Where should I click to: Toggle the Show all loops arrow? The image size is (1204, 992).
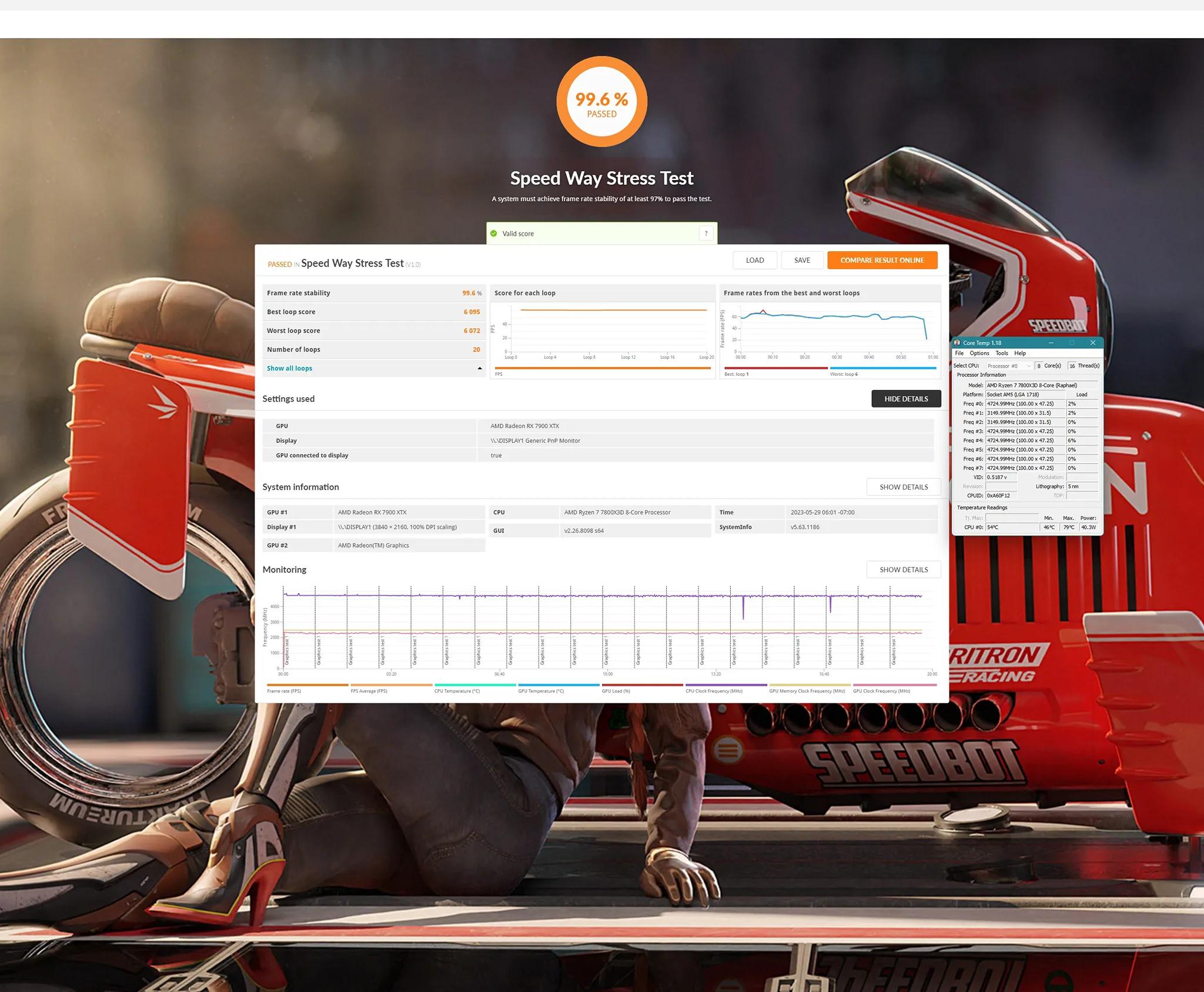pos(480,369)
